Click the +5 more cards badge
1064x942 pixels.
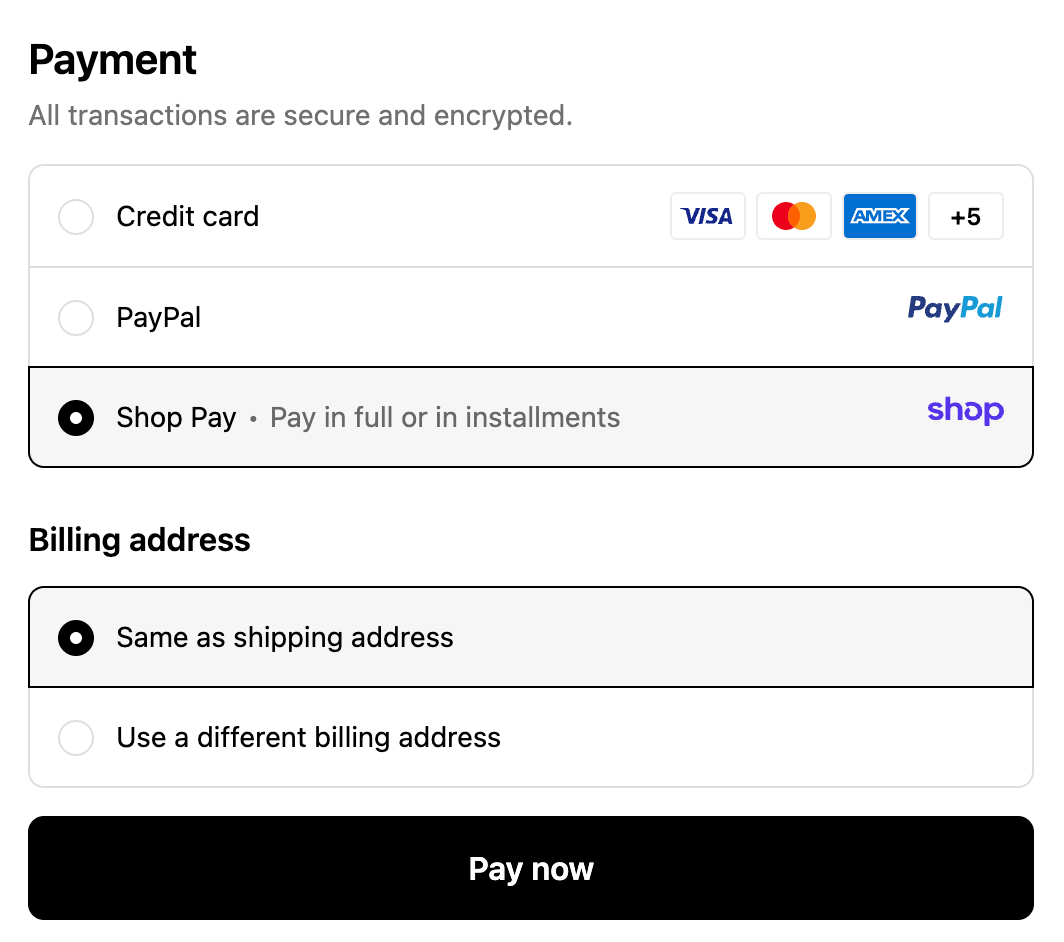click(965, 216)
